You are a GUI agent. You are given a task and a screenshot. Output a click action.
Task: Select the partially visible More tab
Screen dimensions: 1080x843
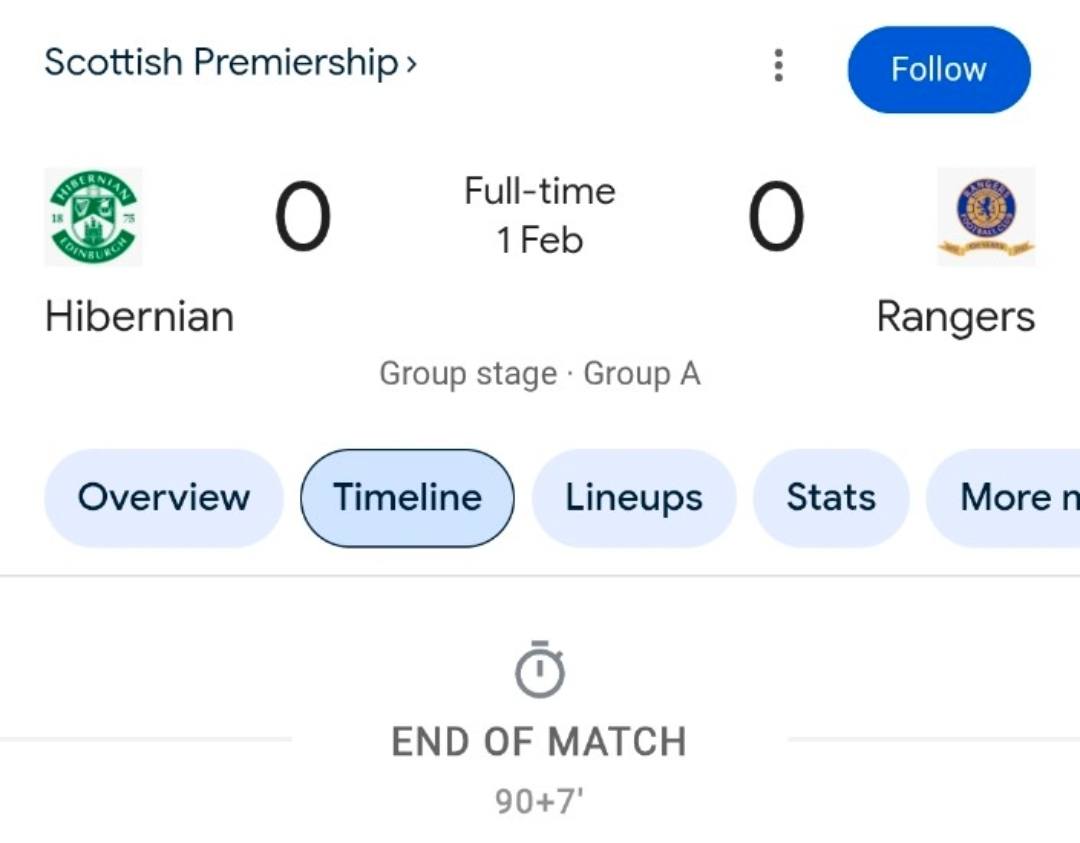pyautogui.click(x=1010, y=497)
